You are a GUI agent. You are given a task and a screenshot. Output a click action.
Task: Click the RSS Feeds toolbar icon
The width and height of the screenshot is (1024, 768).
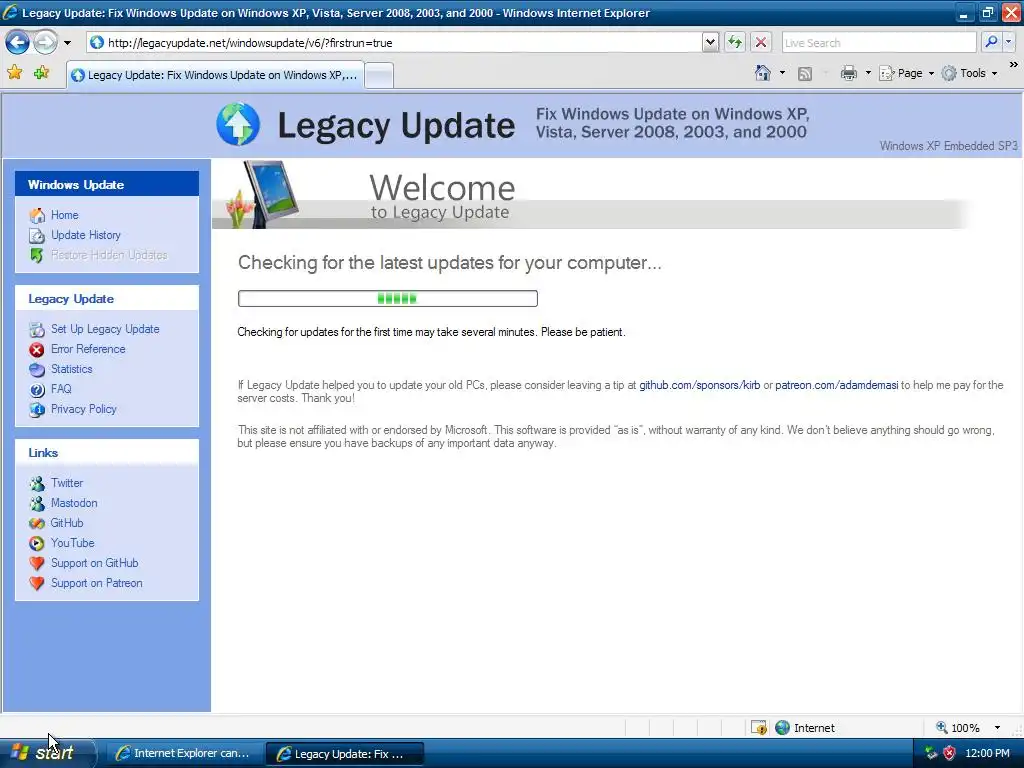point(805,74)
